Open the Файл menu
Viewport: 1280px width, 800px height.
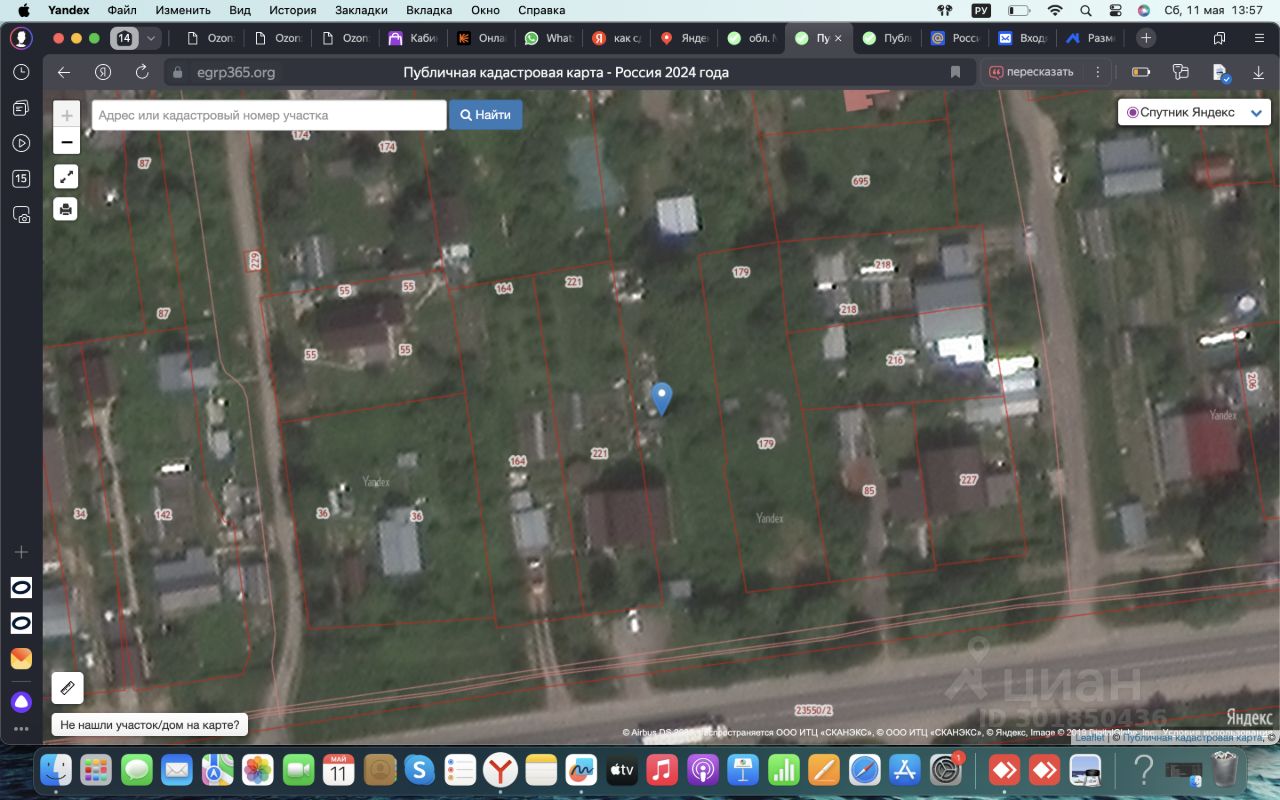(x=122, y=10)
